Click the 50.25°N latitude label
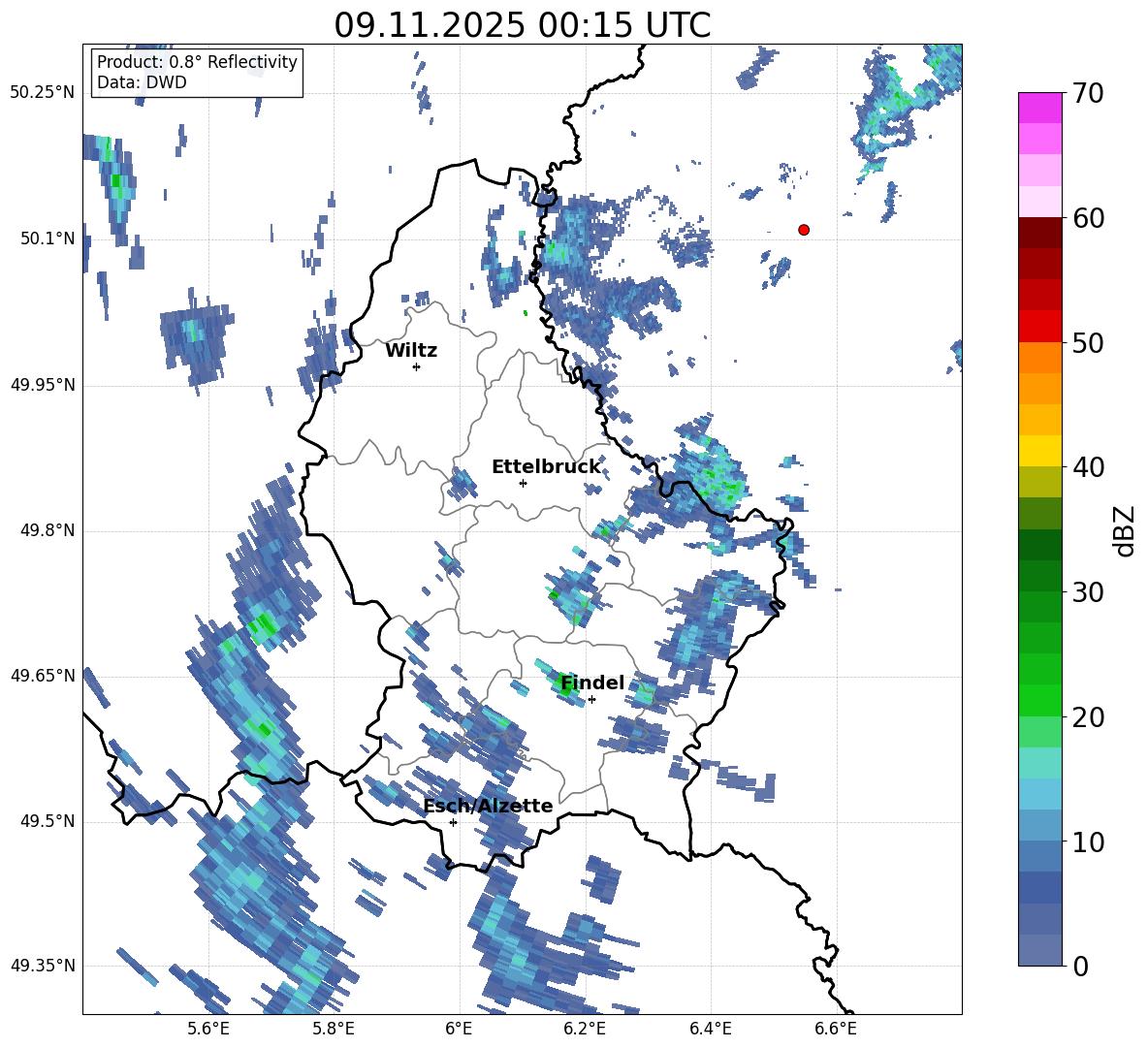The image size is (1148, 1048). point(43,93)
